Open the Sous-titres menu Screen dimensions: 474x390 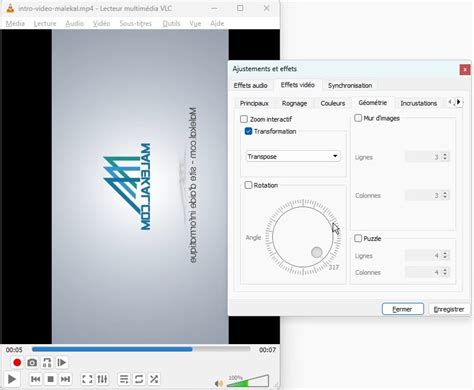(136, 23)
